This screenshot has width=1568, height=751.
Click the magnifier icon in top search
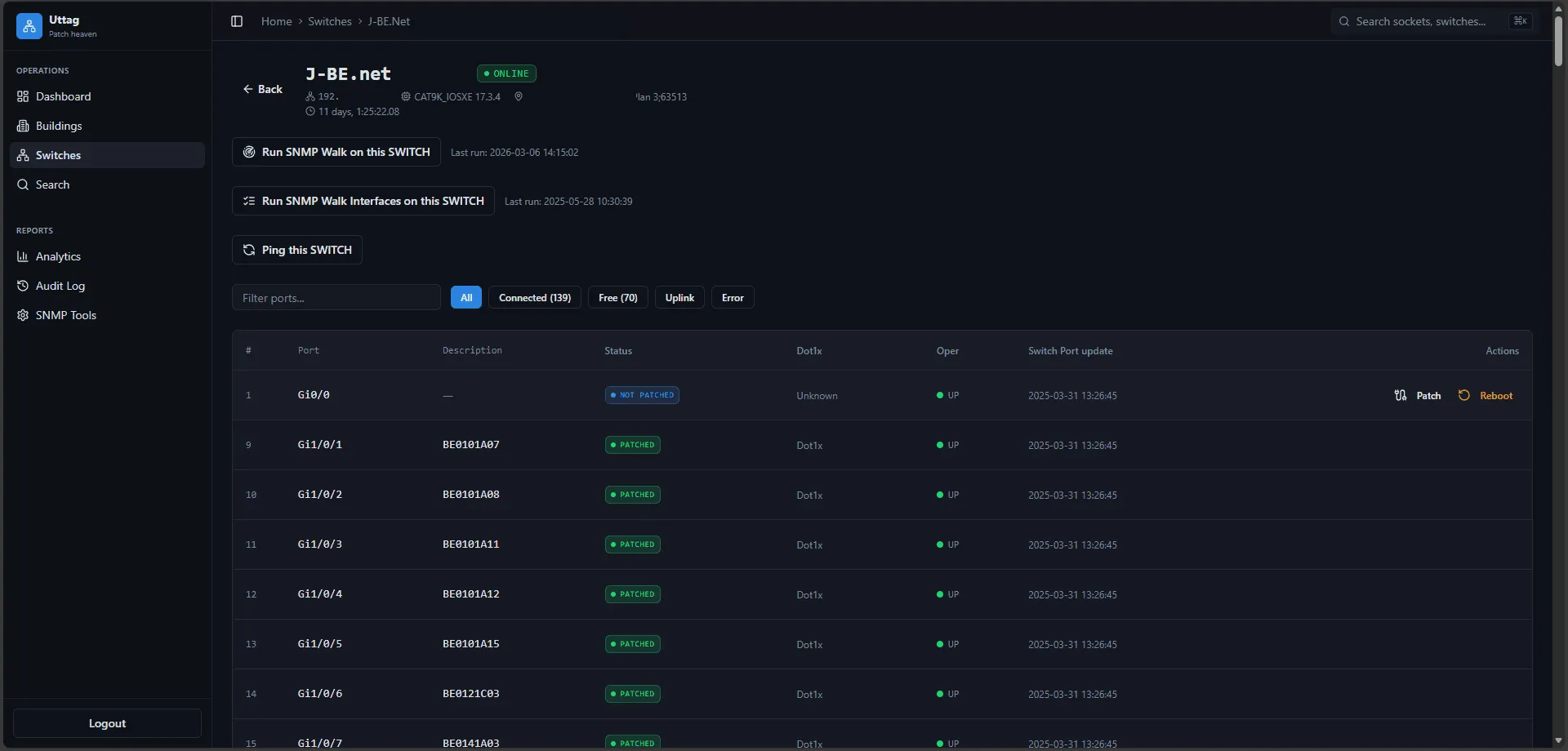click(x=1344, y=21)
